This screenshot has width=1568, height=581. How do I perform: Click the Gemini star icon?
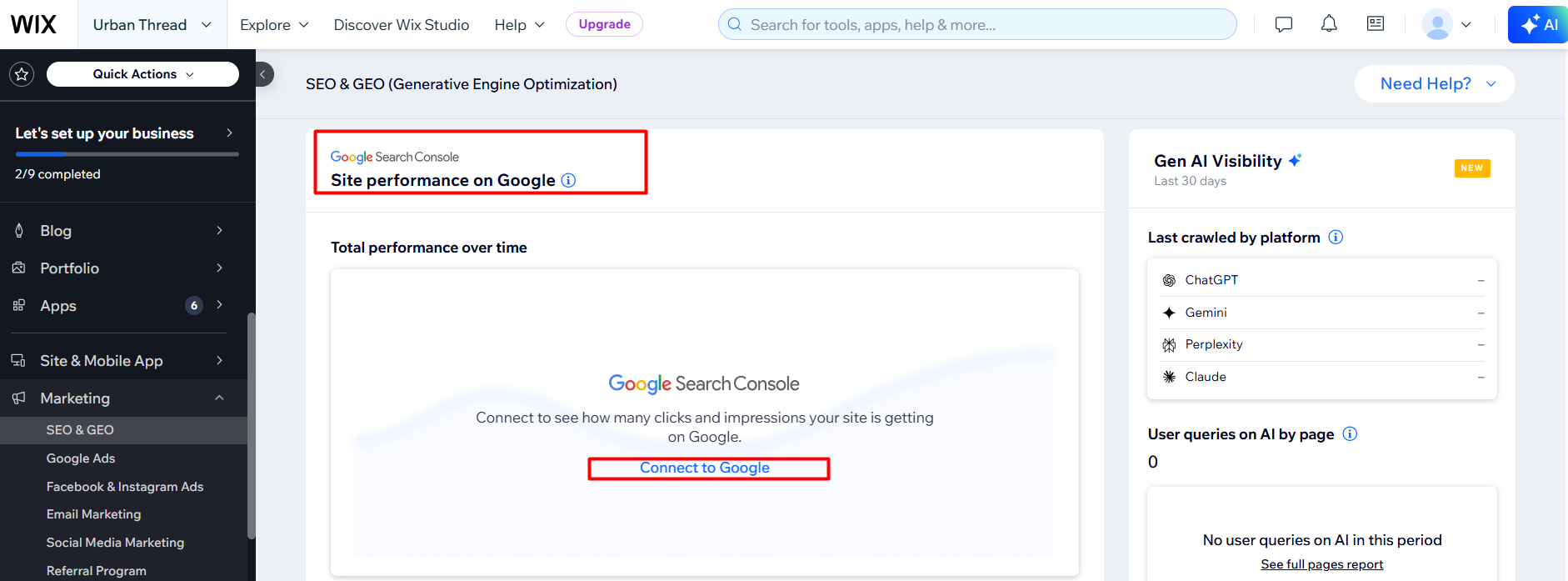point(1169,313)
